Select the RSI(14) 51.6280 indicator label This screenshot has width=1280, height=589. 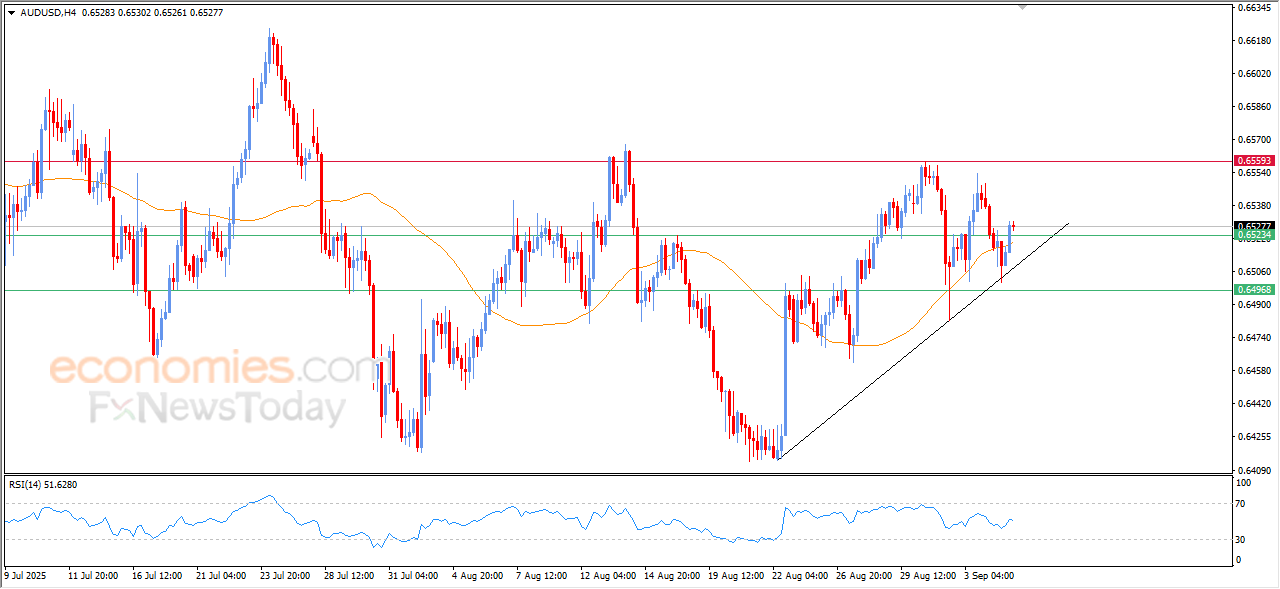[x=43, y=485]
